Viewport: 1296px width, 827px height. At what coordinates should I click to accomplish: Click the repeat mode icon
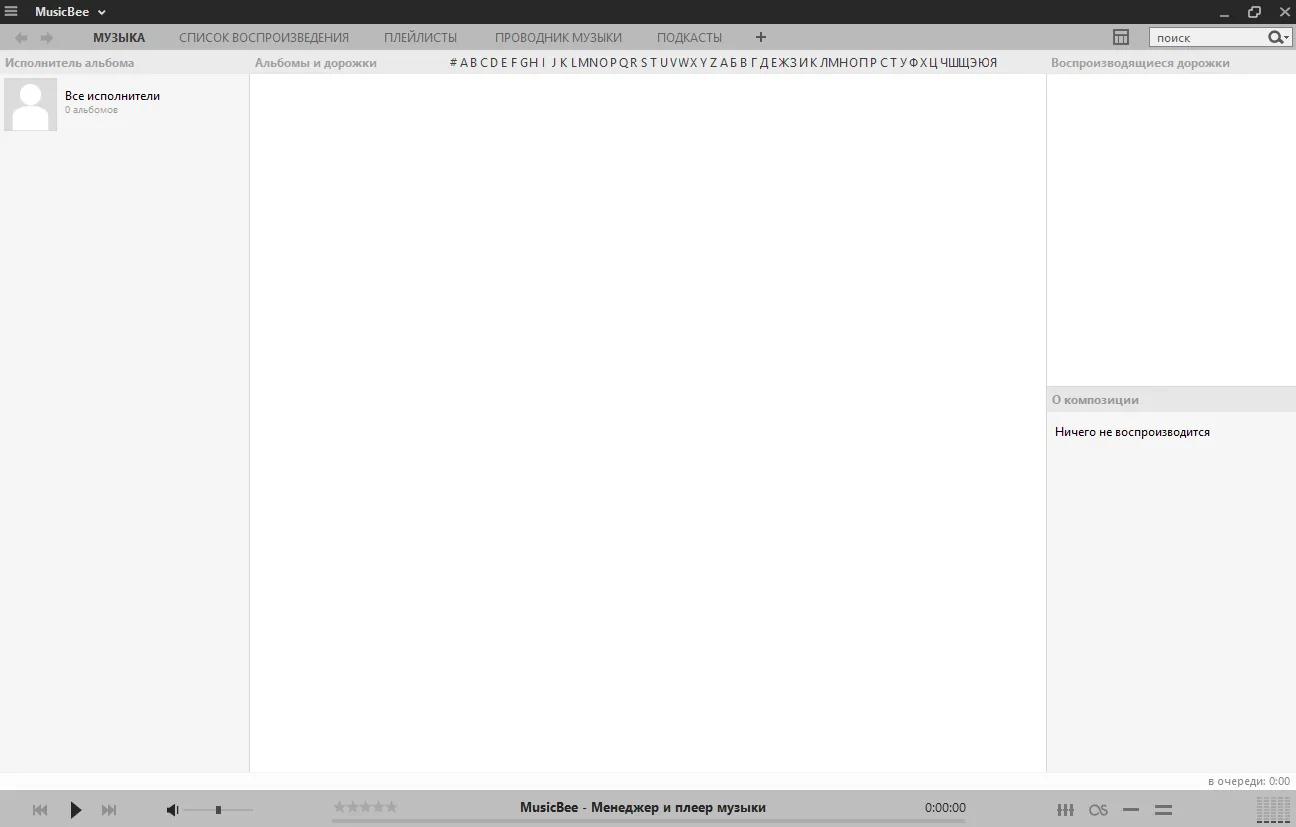pyautogui.click(x=1163, y=810)
